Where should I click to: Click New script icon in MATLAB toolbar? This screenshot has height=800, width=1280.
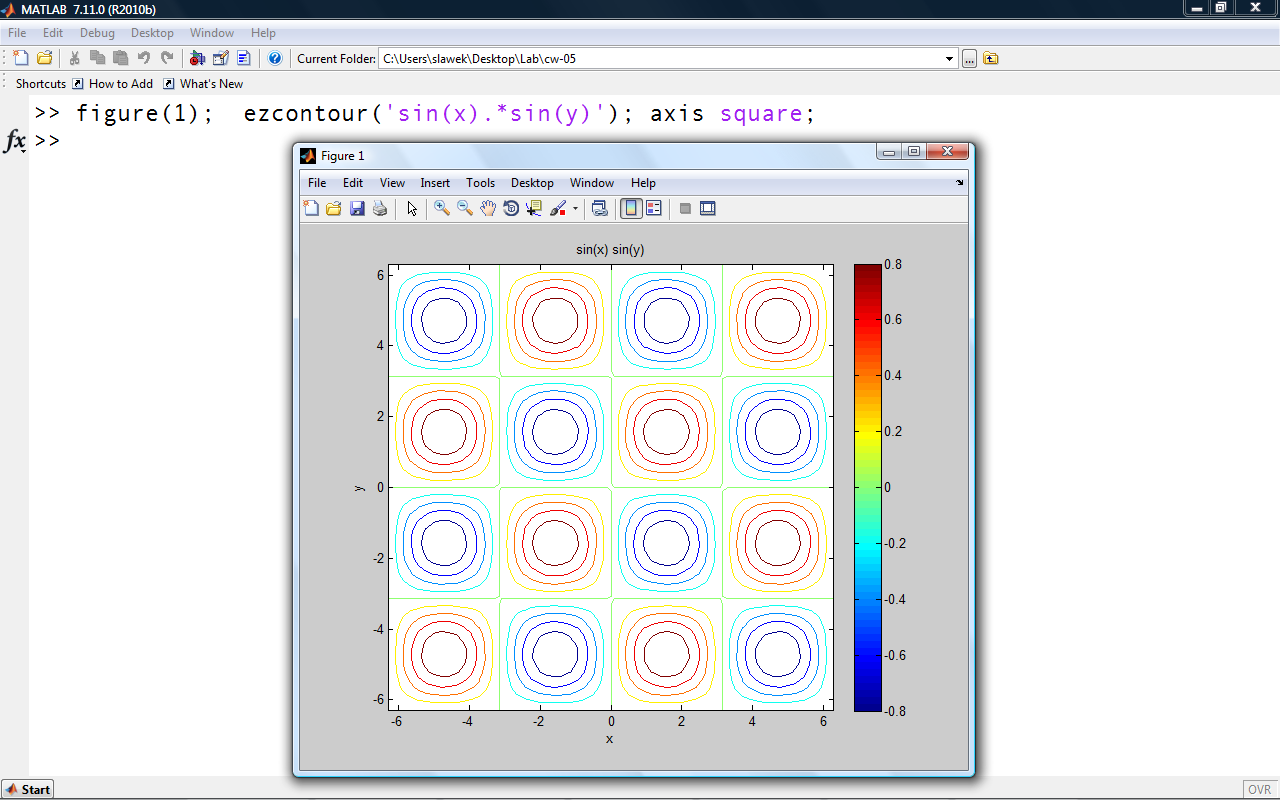20,58
